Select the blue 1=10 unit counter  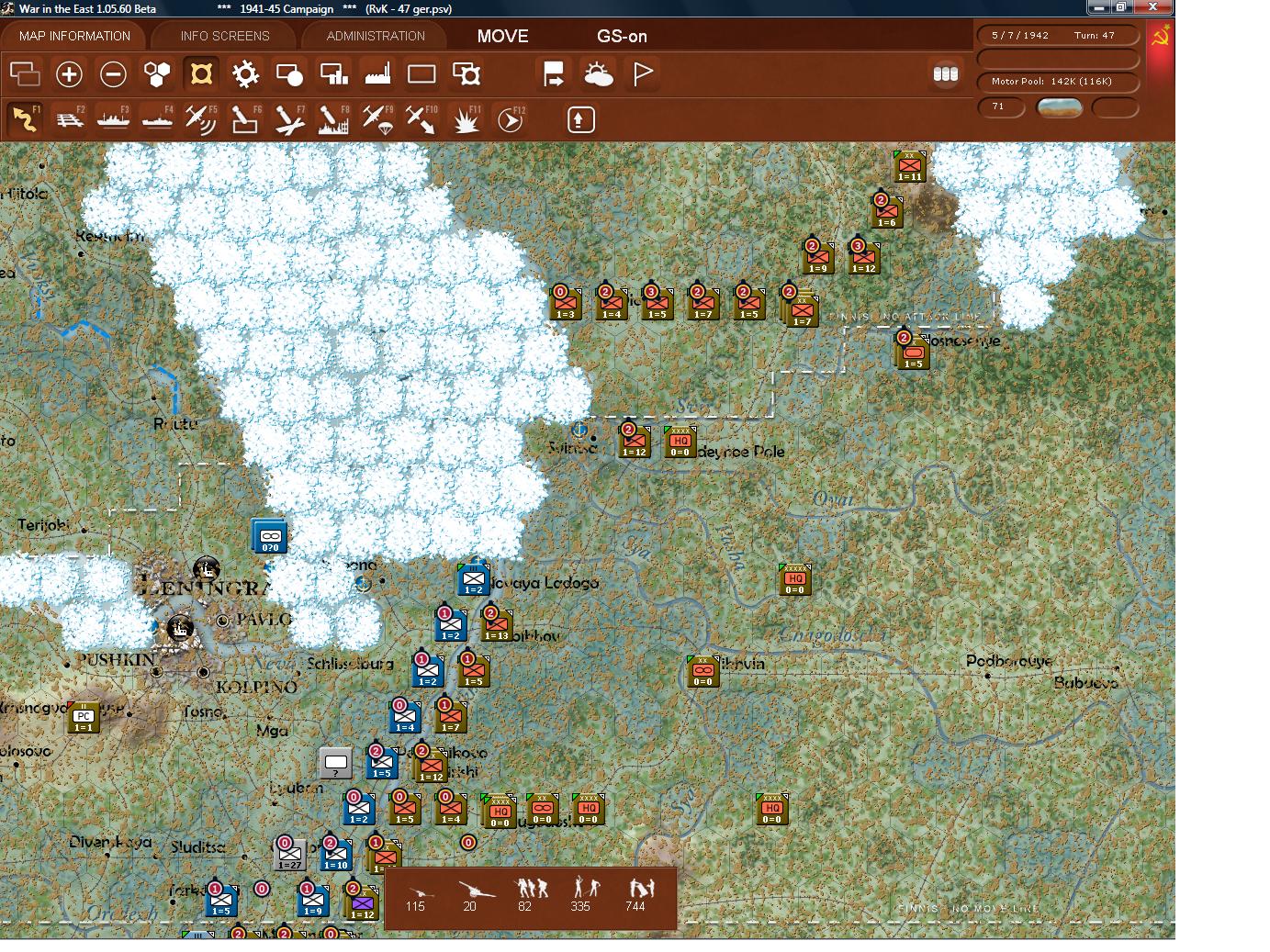pos(335,856)
